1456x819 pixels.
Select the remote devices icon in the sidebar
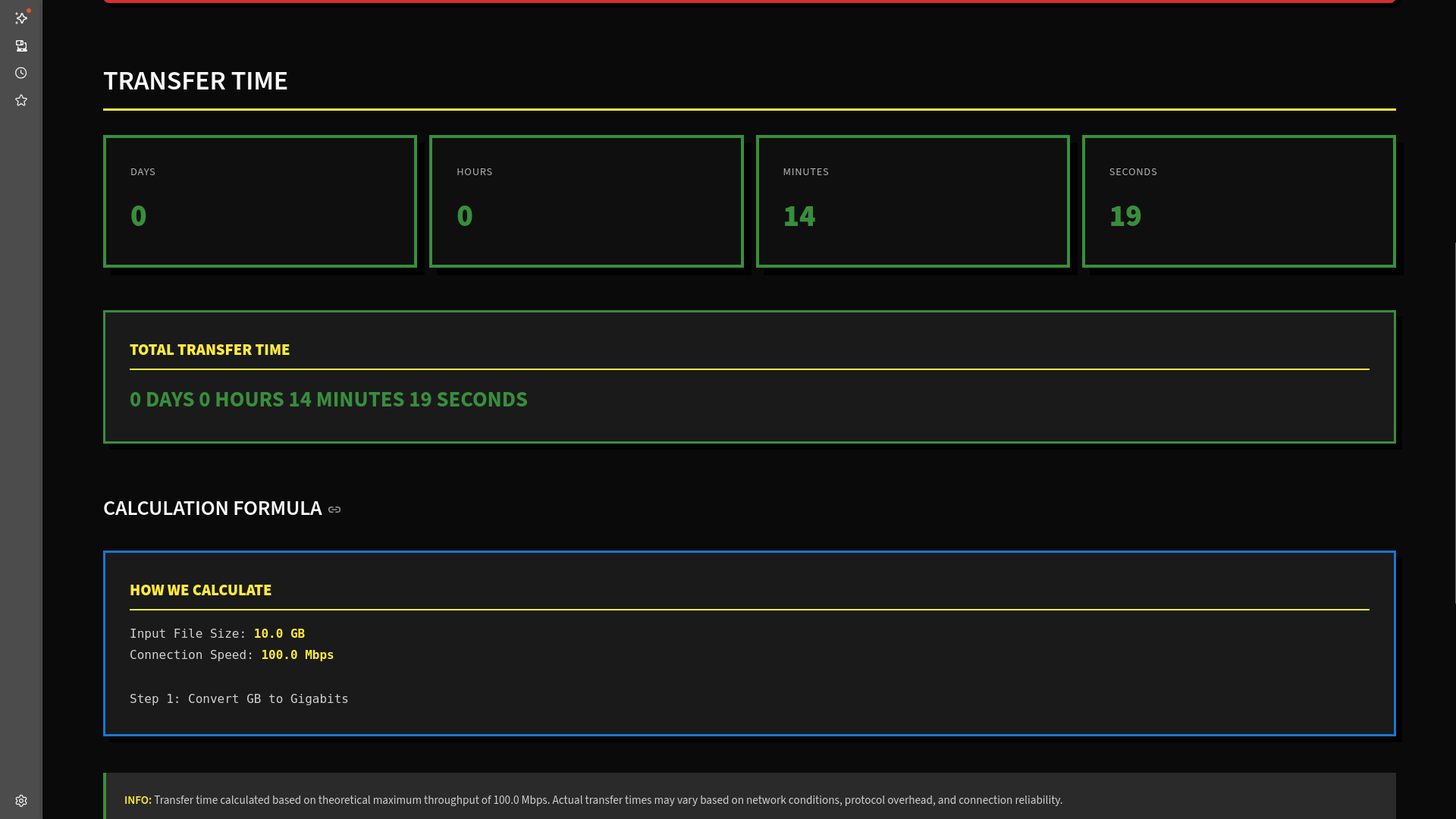point(21,45)
